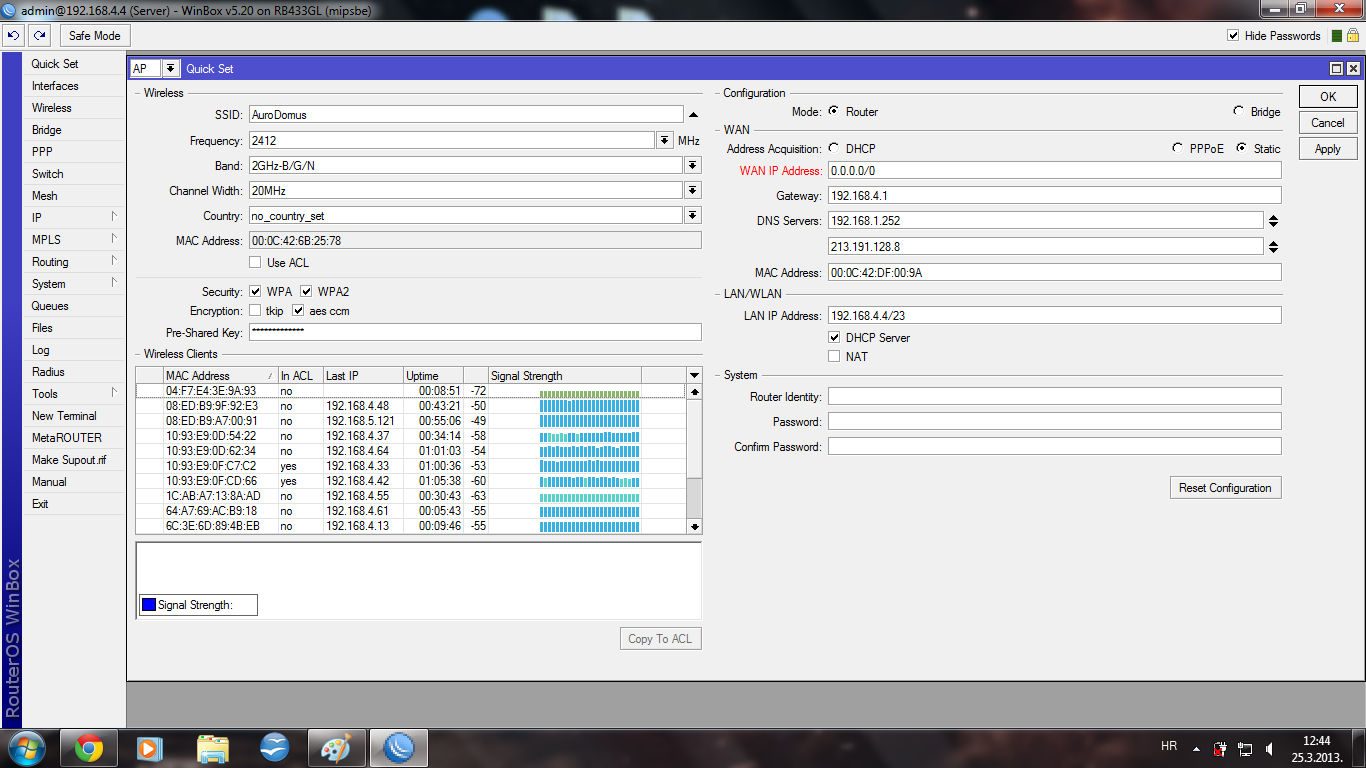
Task: Click the stepper beside DNS server 192.168.1.252
Action: coord(1273,221)
